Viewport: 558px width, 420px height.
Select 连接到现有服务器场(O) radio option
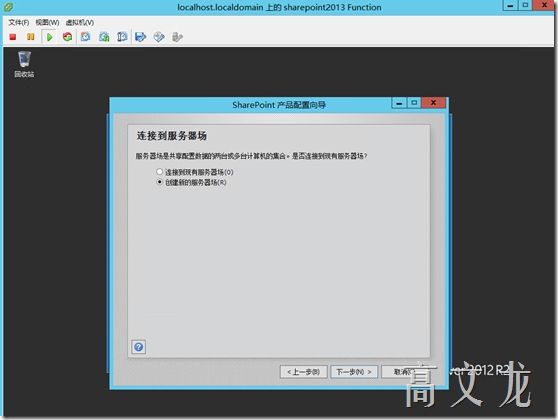click(x=195, y=172)
